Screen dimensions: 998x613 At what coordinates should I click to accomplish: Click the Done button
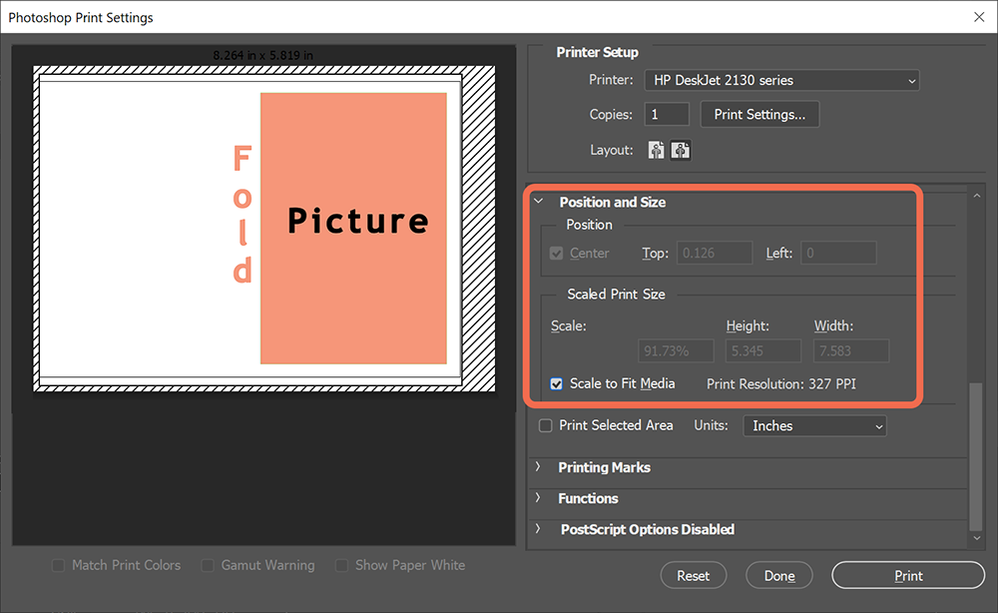779,575
